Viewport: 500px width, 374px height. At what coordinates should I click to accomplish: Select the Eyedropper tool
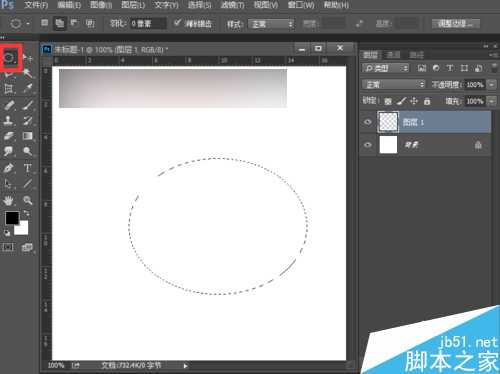28,88
